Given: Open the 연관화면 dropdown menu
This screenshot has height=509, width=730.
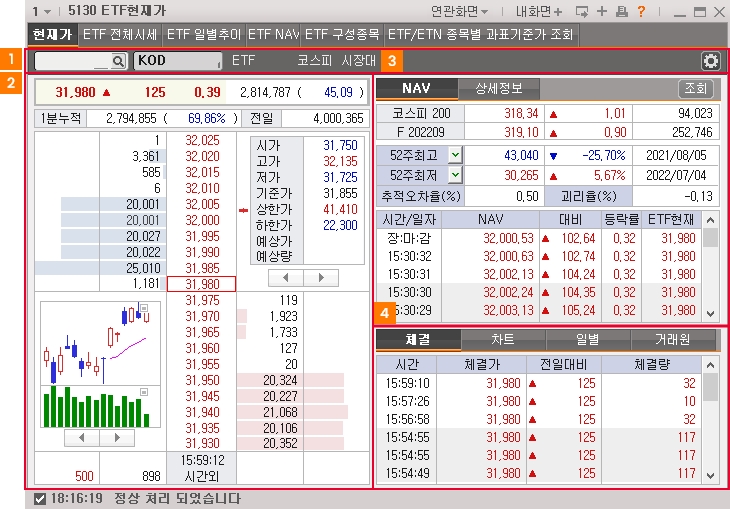Looking at the screenshot, I should [460, 11].
